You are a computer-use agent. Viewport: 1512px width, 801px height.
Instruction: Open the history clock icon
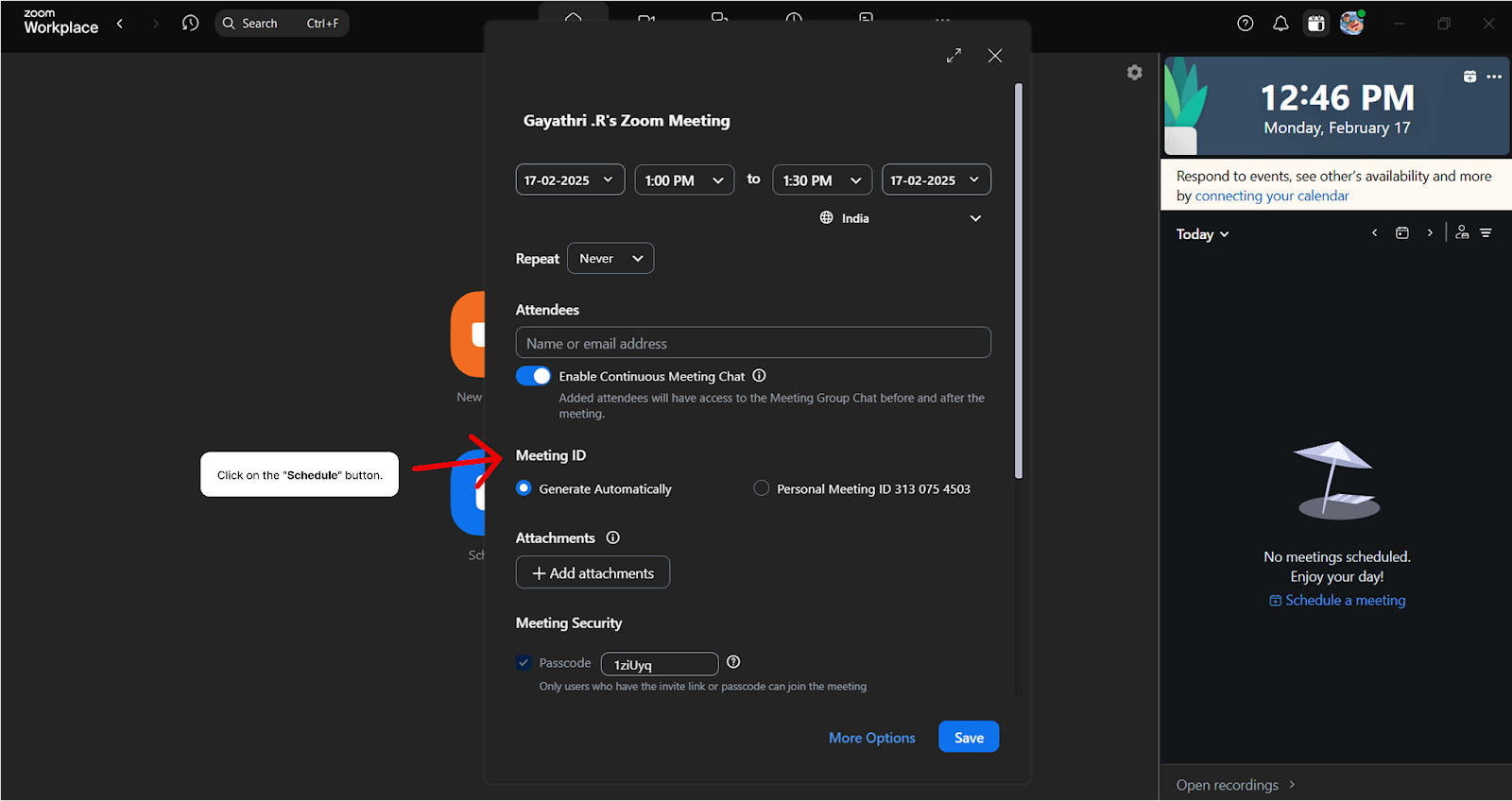pos(190,24)
